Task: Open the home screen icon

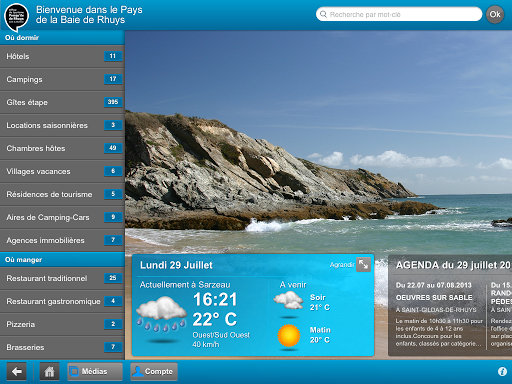Action: (x=49, y=371)
